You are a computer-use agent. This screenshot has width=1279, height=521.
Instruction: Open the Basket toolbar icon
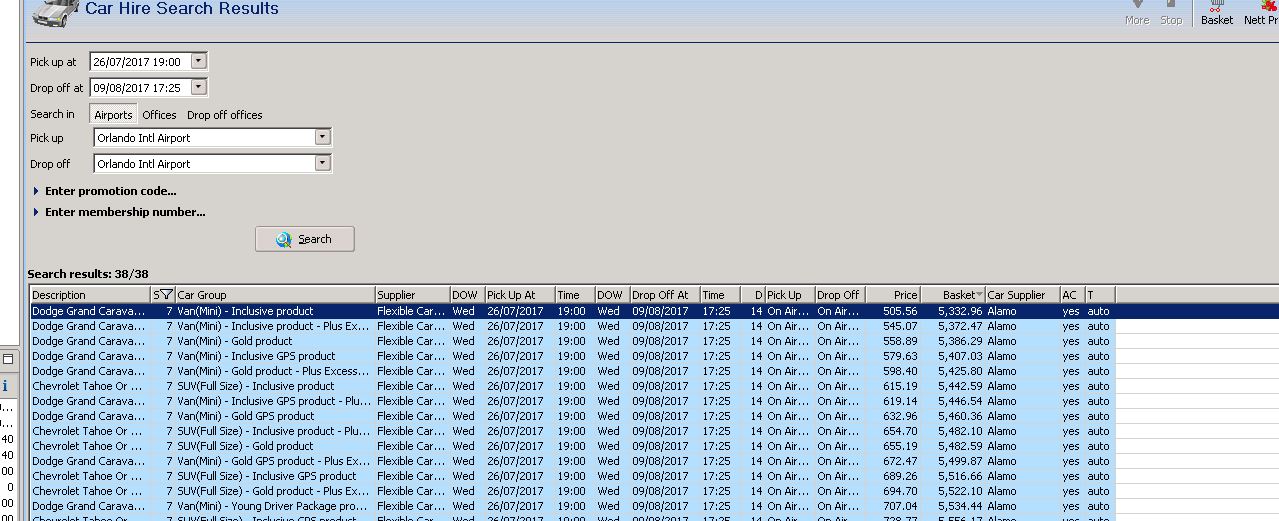(x=1216, y=12)
